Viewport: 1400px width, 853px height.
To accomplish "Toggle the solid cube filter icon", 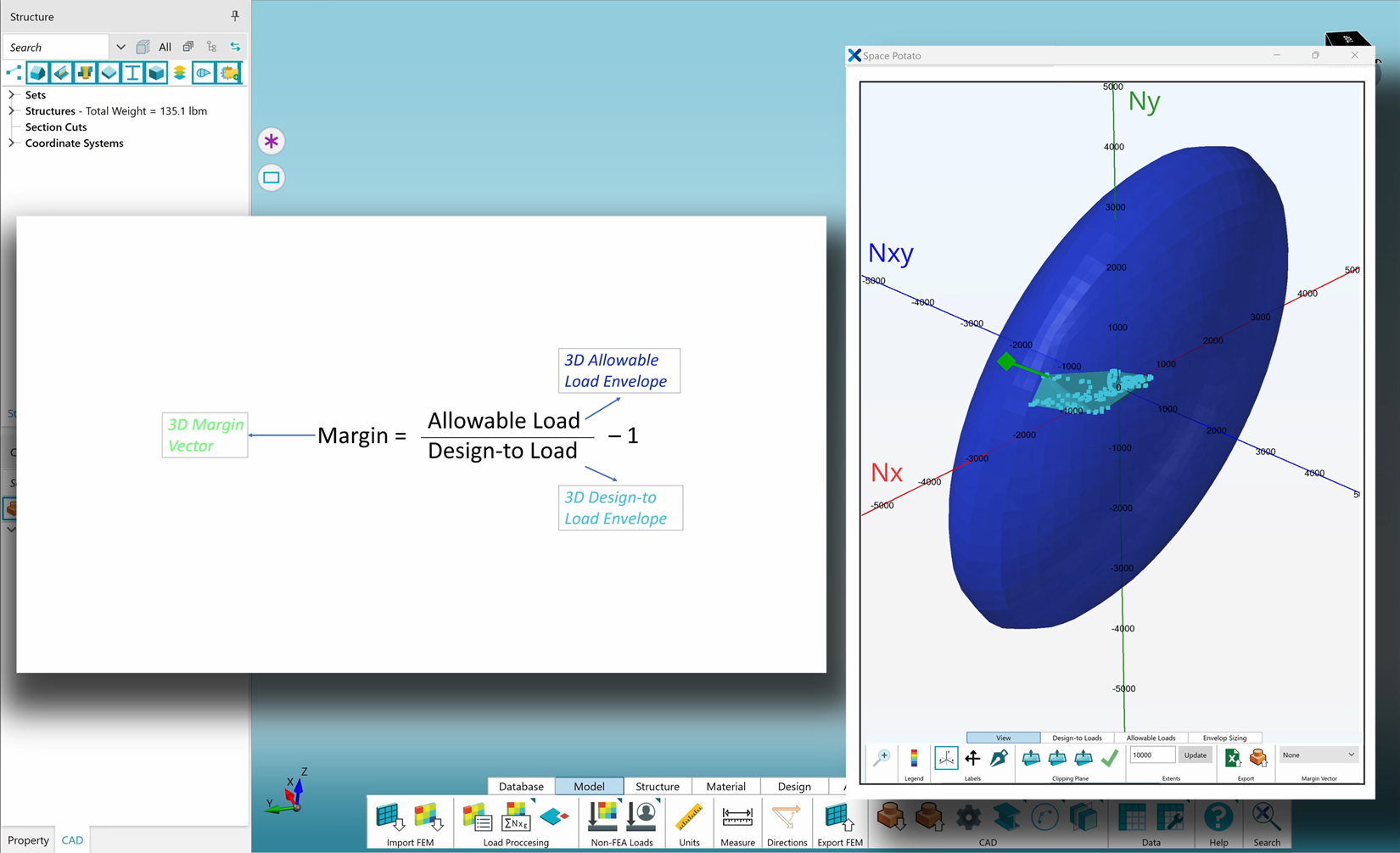I will [156, 73].
